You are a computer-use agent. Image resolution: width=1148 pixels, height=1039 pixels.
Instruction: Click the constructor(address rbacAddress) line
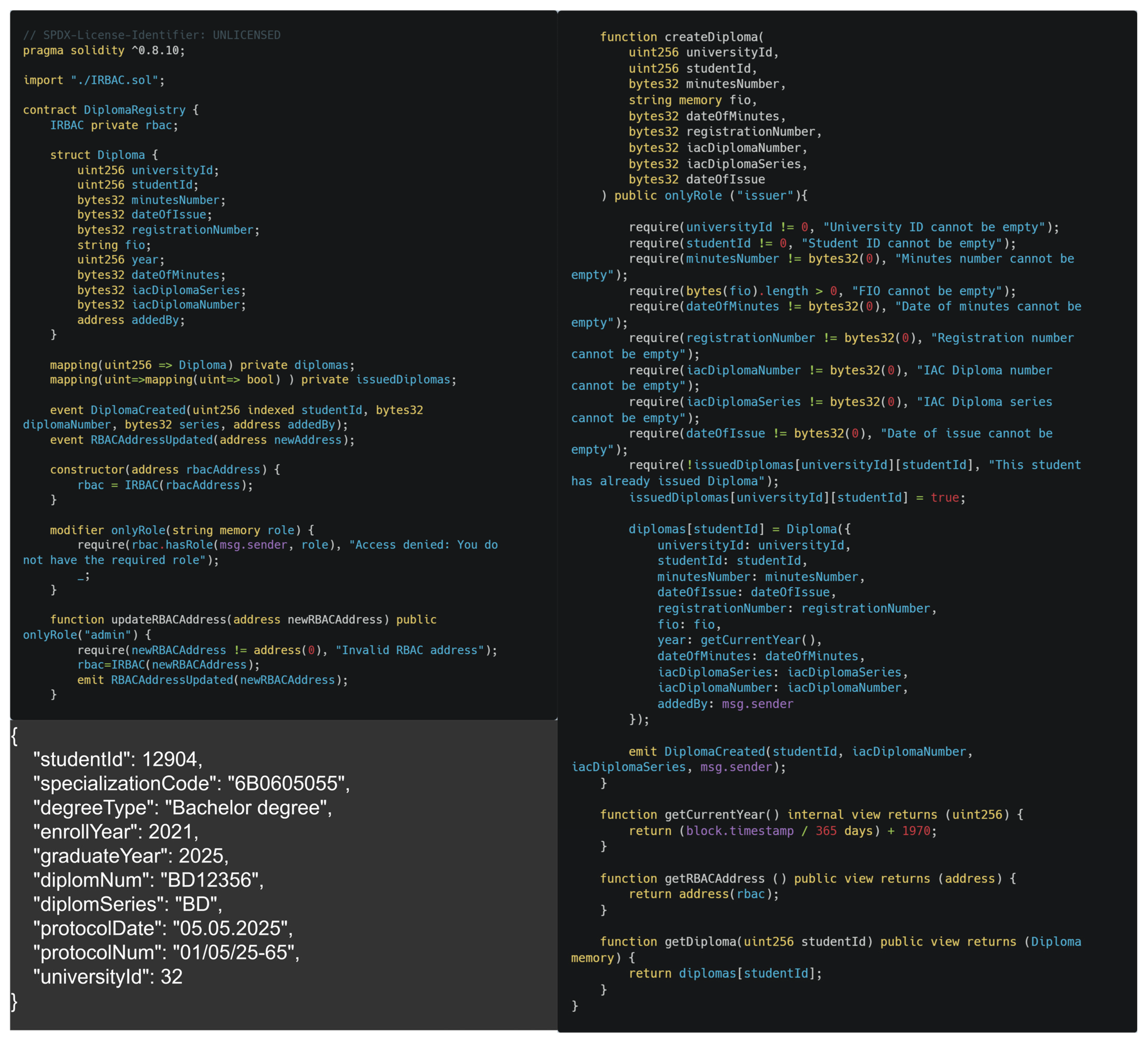point(165,470)
